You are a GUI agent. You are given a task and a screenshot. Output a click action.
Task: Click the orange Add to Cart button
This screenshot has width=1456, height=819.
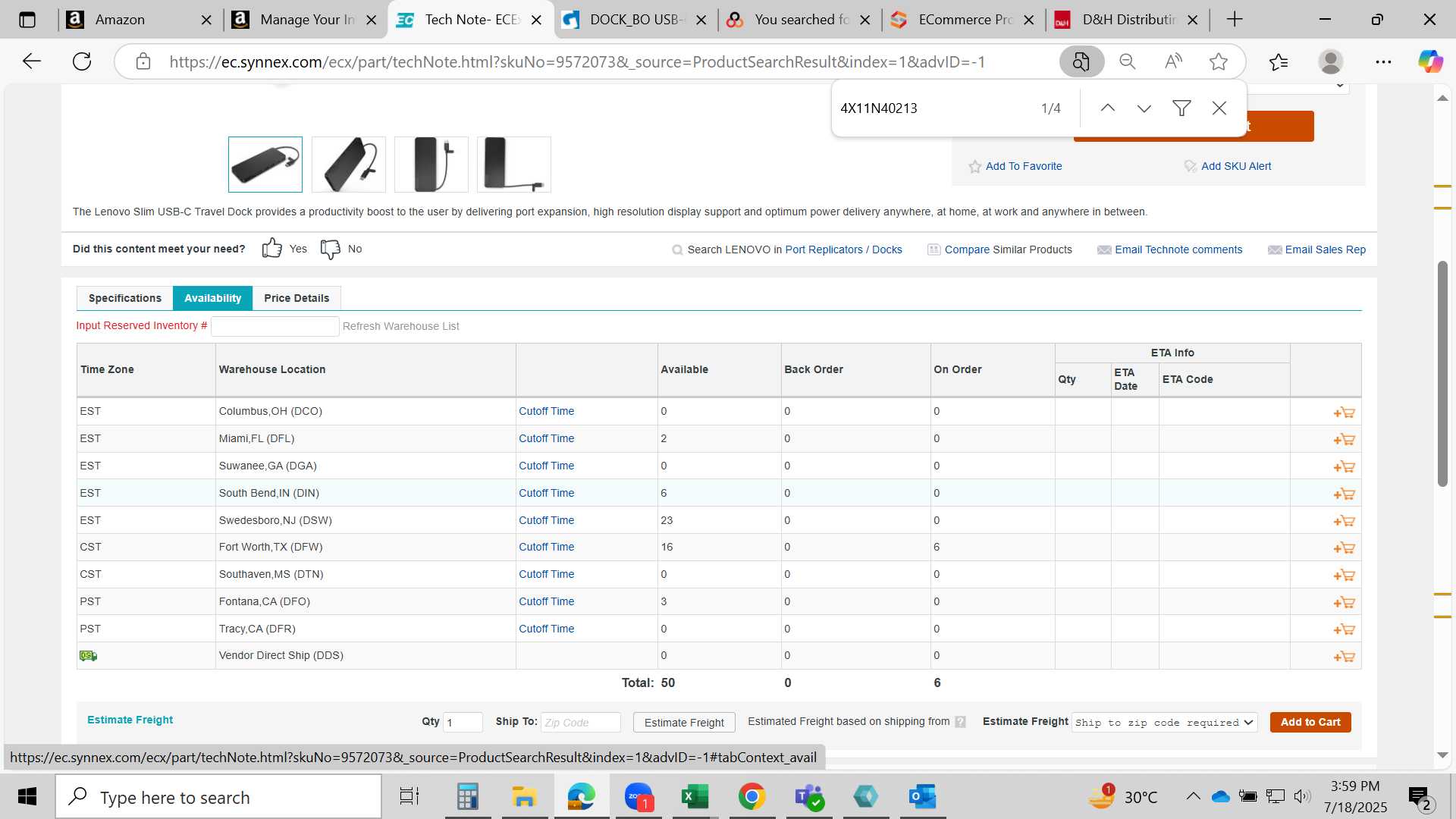click(1310, 723)
